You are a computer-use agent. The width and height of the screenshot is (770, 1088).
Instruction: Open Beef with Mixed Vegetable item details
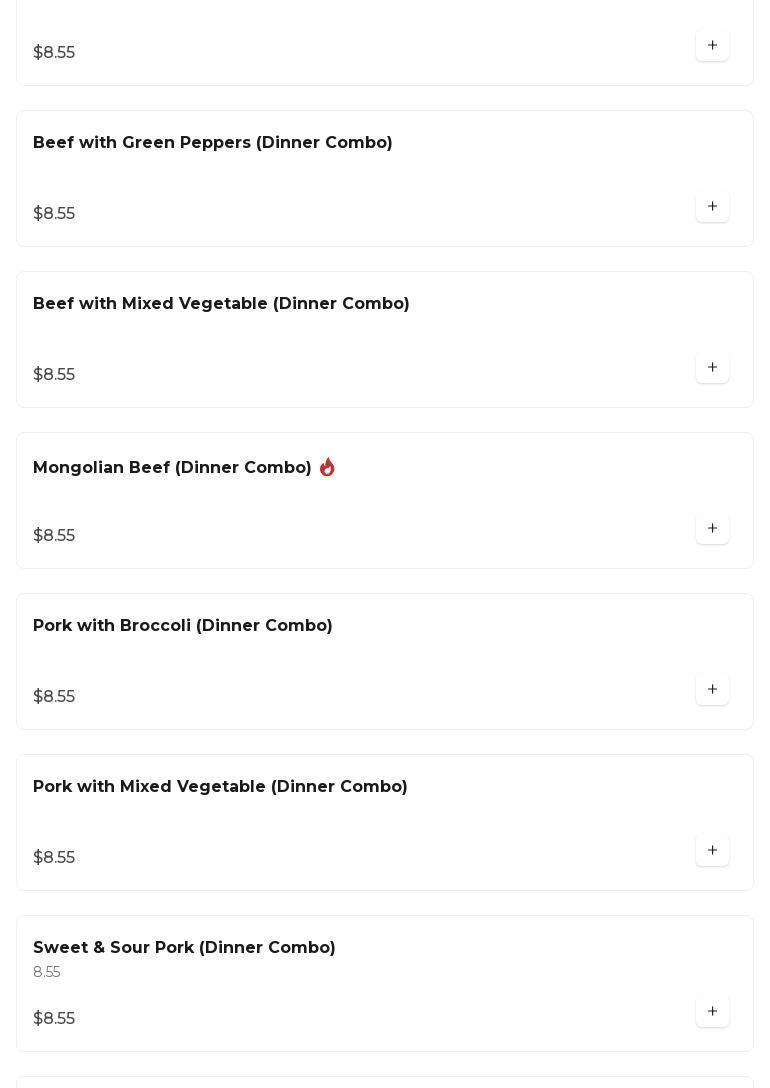tap(221, 304)
